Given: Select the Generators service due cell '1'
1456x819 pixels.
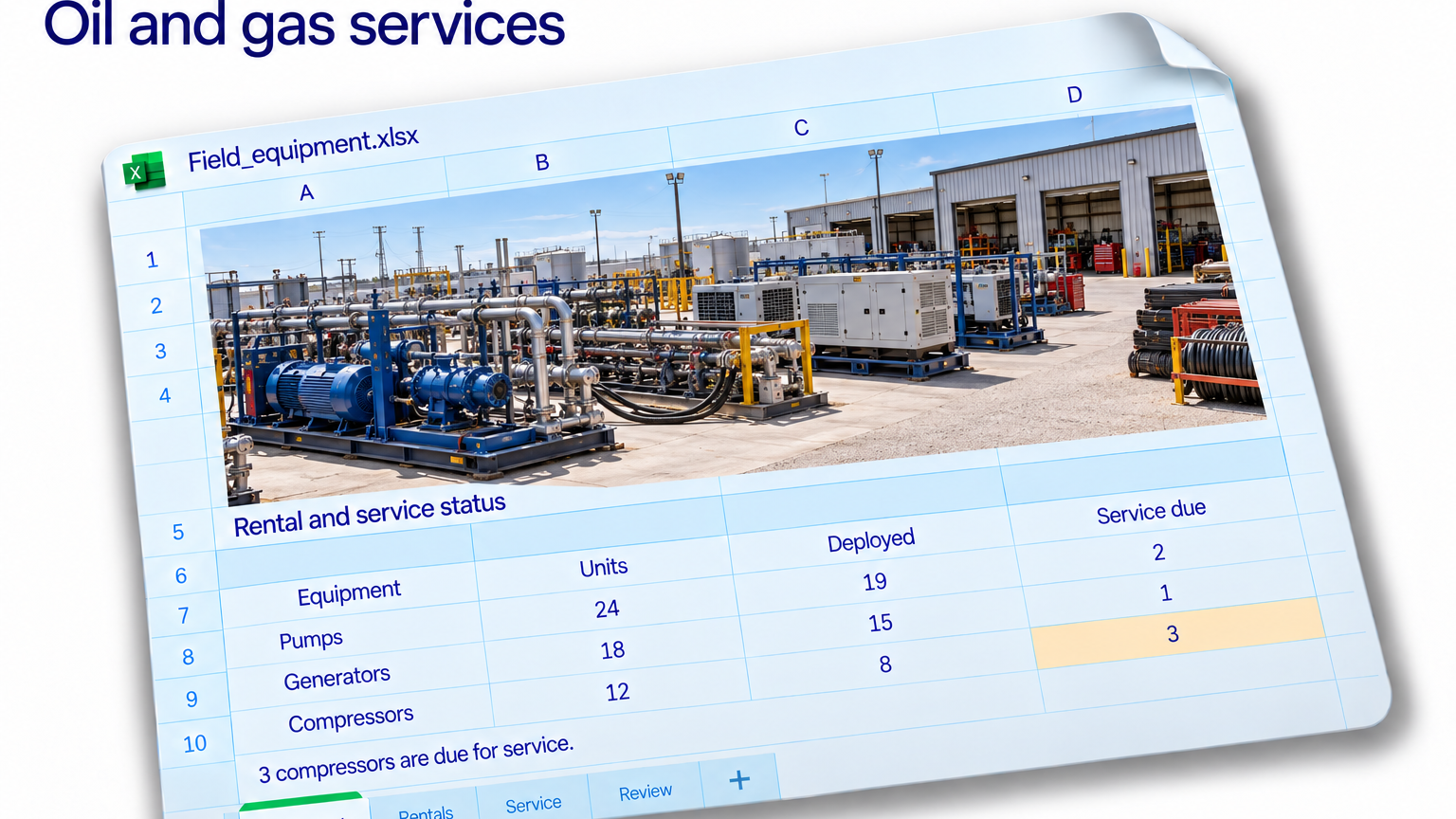Looking at the screenshot, I should pyautogui.click(x=1166, y=593).
